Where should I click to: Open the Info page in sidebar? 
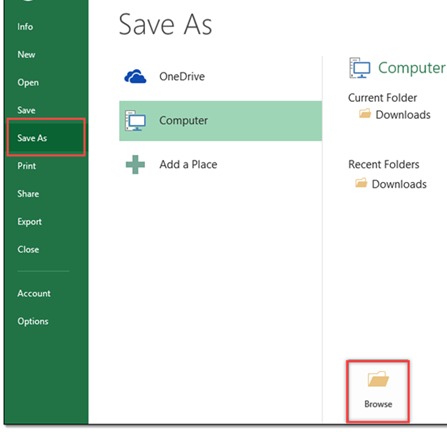(25, 27)
